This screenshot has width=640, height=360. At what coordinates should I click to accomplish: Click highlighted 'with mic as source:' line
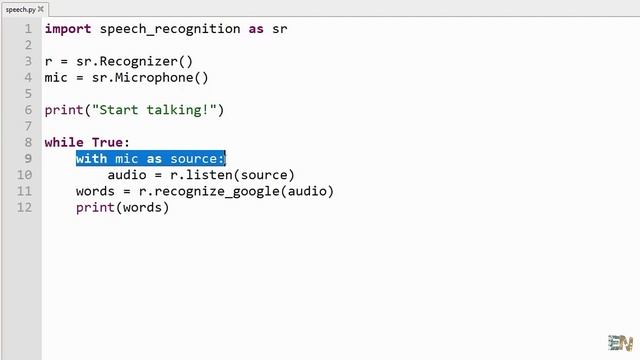click(151, 158)
